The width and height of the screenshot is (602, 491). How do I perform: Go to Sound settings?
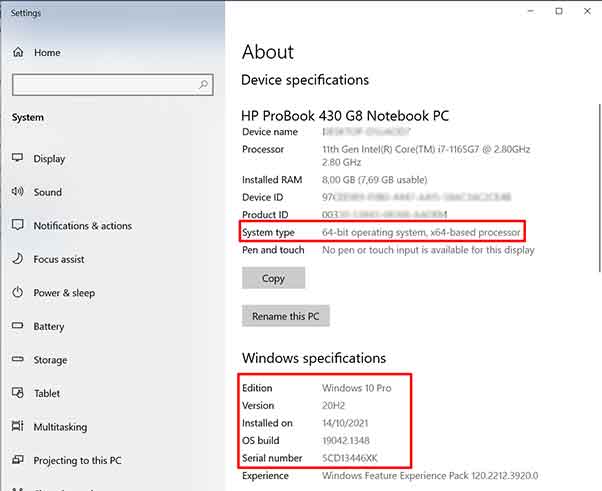pos(48,192)
